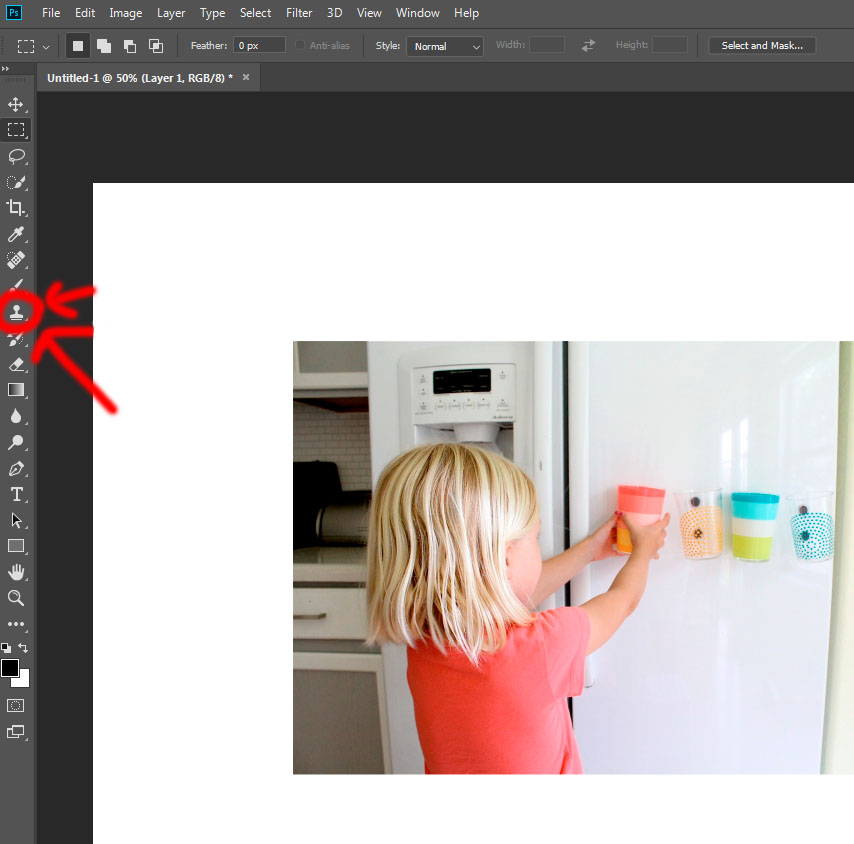Select the Lasso tool
Image resolution: width=854 pixels, height=844 pixels.
click(16, 156)
